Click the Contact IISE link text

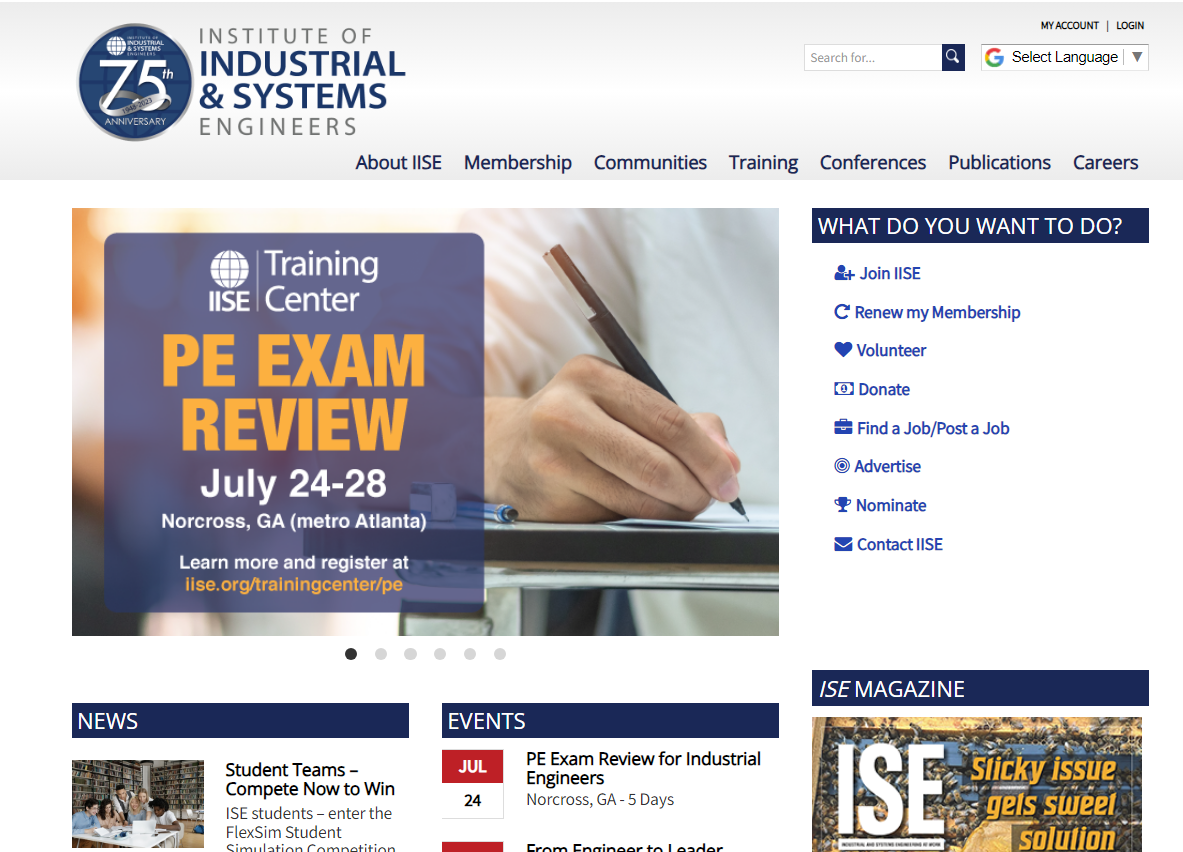point(900,544)
